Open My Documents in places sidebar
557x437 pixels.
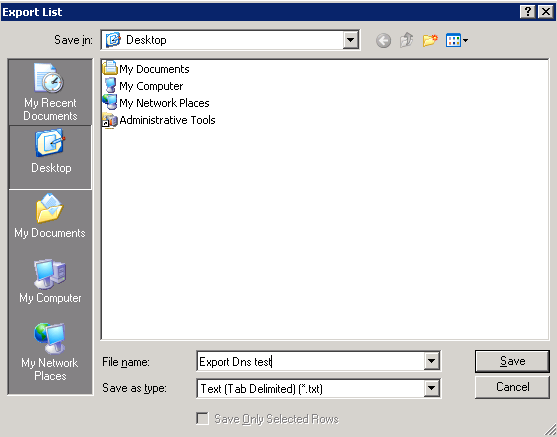[x=50, y=216]
